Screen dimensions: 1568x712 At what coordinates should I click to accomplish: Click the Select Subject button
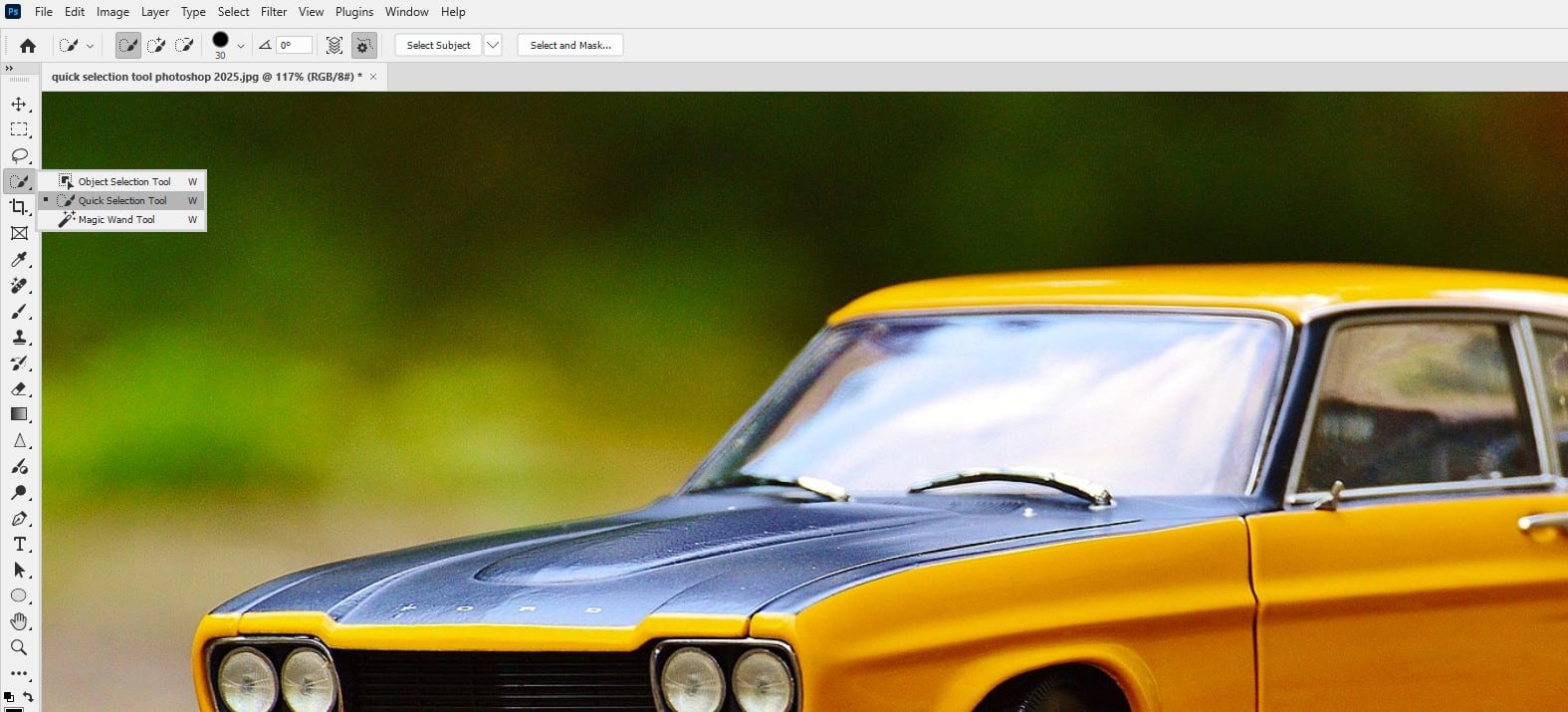click(x=438, y=45)
